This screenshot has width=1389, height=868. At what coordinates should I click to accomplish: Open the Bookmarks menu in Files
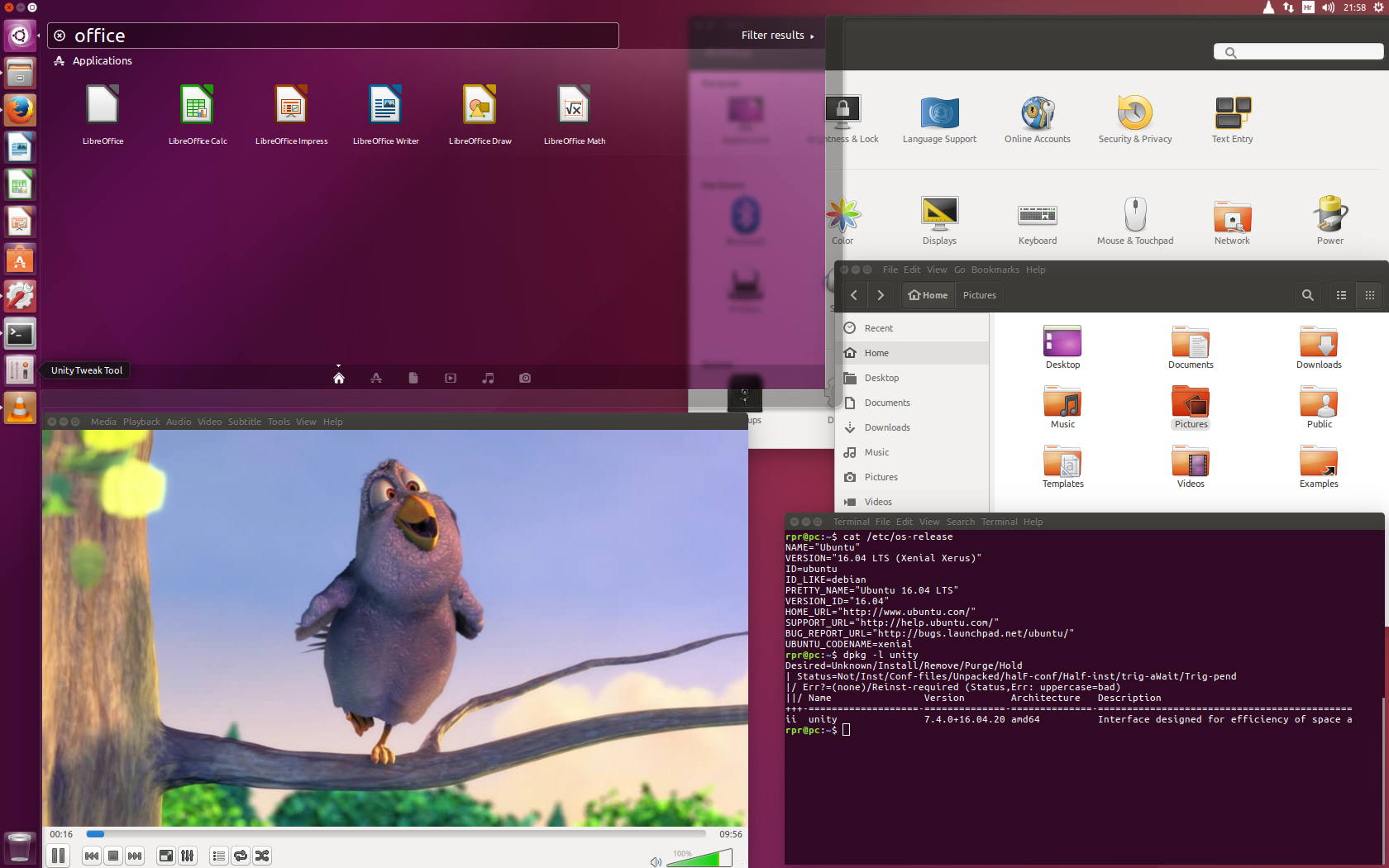(x=995, y=269)
